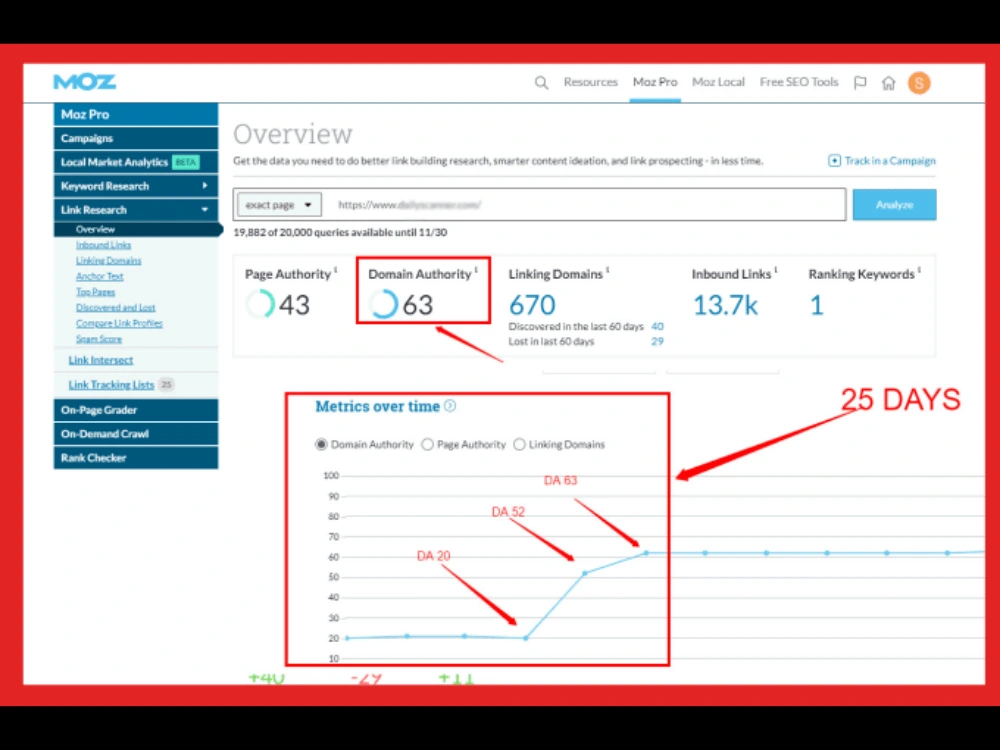Image resolution: width=1000 pixels, height=750 pixels.
Task: Click the Domain Authority circular gauge
Action: (383, 304)
